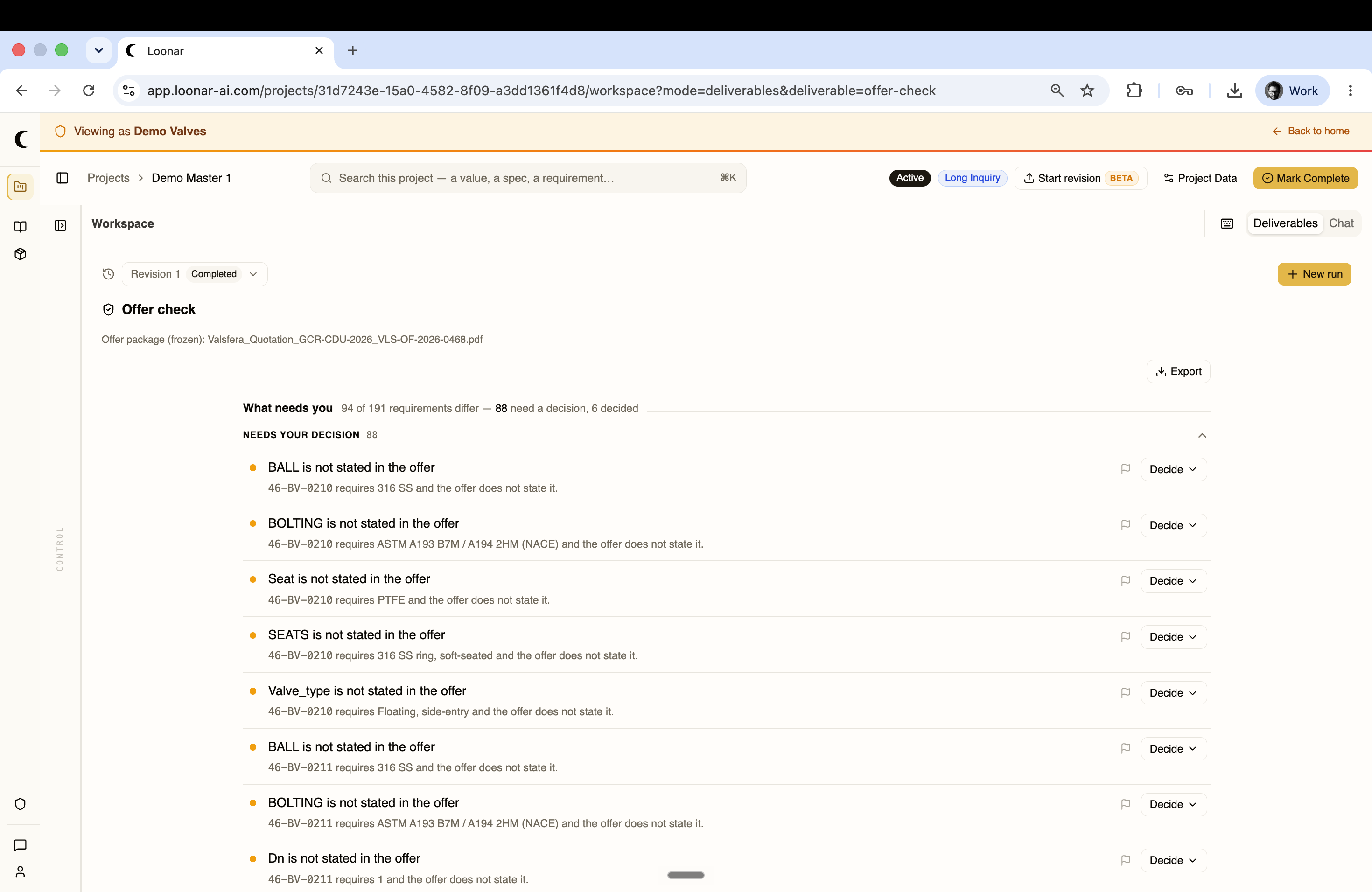
Task: Expand the Control panel via workspace toggle icon
Action: pyautogui.click(x=61, y=225)
